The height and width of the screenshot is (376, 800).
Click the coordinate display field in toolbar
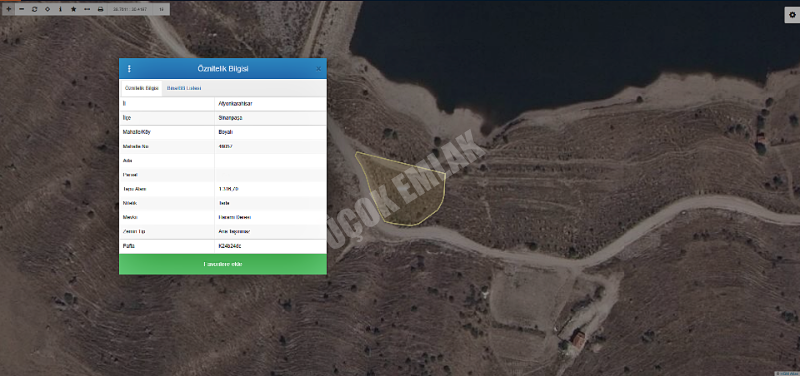pyautogui.click(x=130, y=9)
